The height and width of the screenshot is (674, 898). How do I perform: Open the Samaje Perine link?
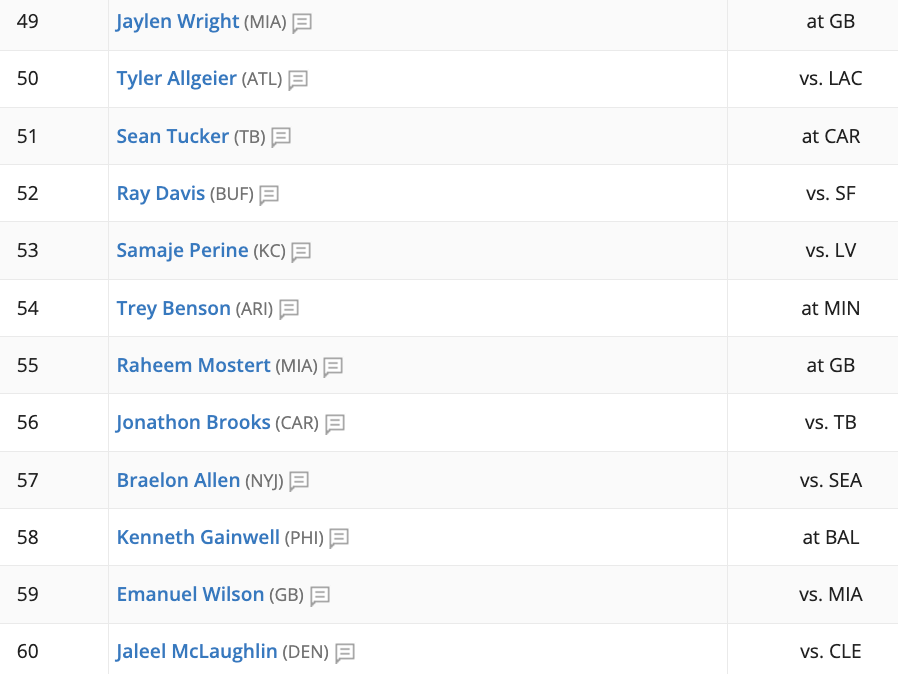[x=182, y=250]
